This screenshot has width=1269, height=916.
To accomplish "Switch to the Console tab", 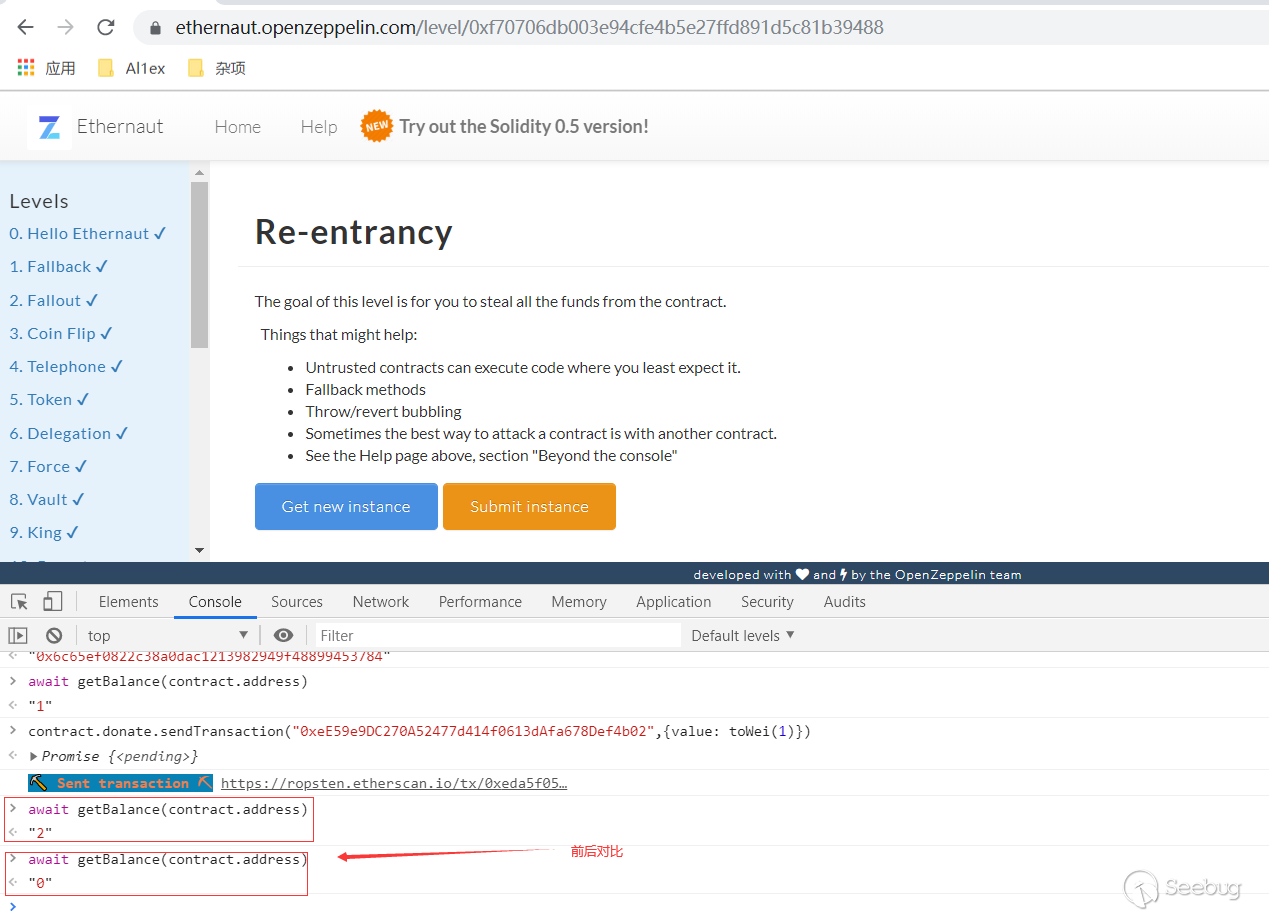I will click(x=215, y=601).
